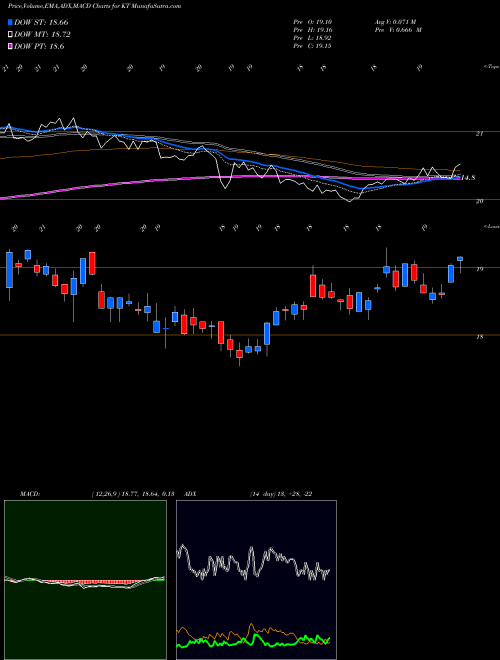500x660 pixels.
Task: Click the ADX '(14 day) 18, +28, -22' values
Action: click(280, 494)
